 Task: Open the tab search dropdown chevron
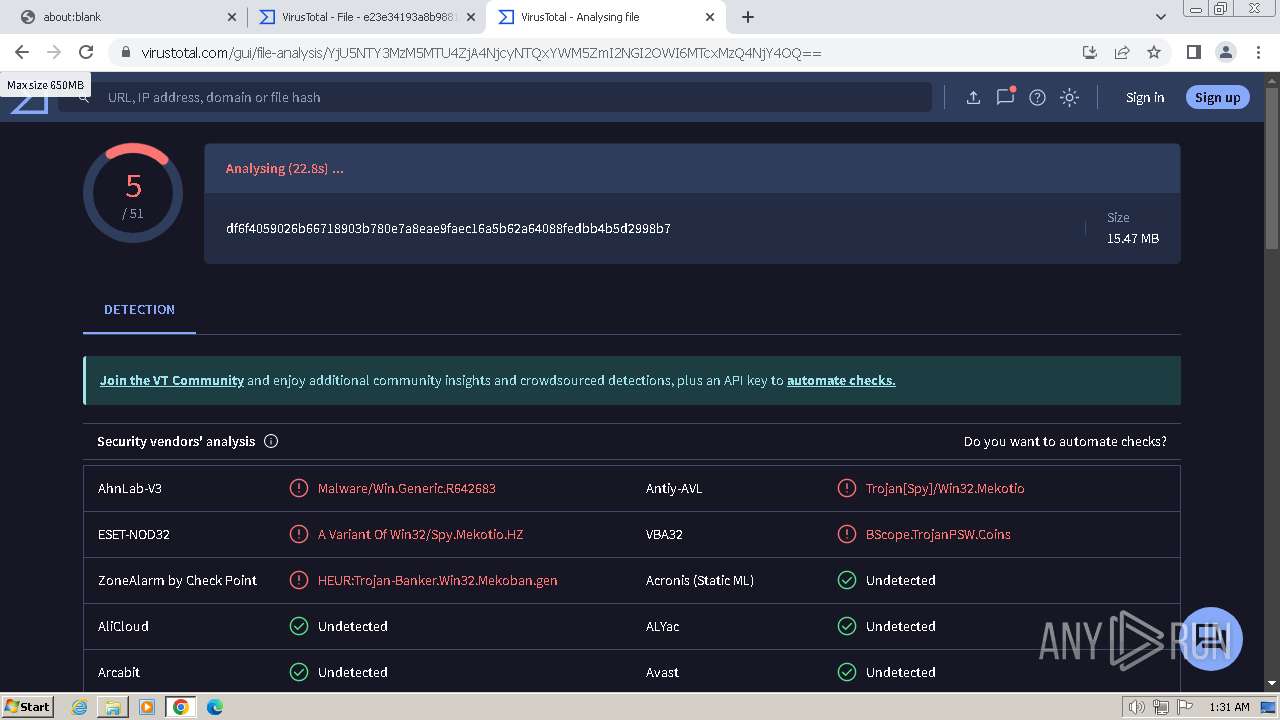point(1160,17)
